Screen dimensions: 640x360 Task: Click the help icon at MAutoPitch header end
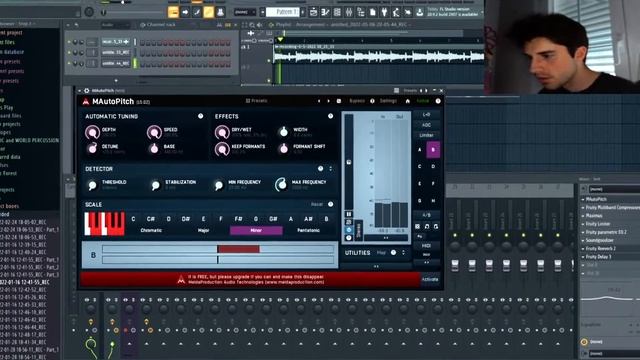pyautogui.click(x=438, y=101)
